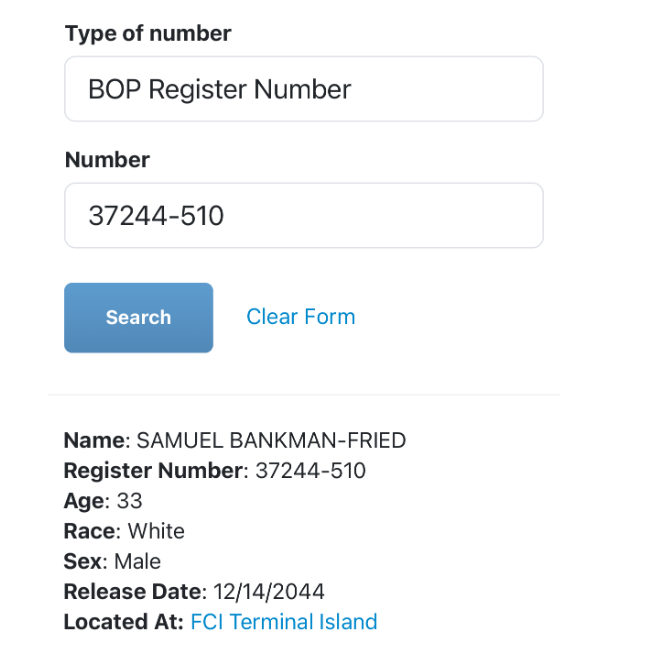Click the Number input field containing 37244-510
Viewport: 652px width, 661px height.
coord(303,215)
